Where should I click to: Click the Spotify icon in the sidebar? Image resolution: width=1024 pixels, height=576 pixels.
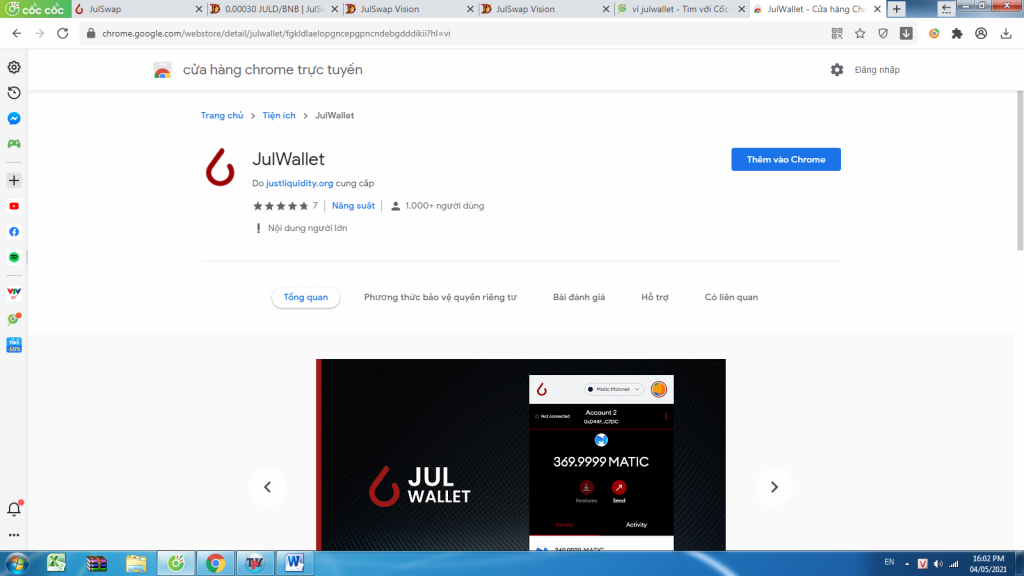14,257
